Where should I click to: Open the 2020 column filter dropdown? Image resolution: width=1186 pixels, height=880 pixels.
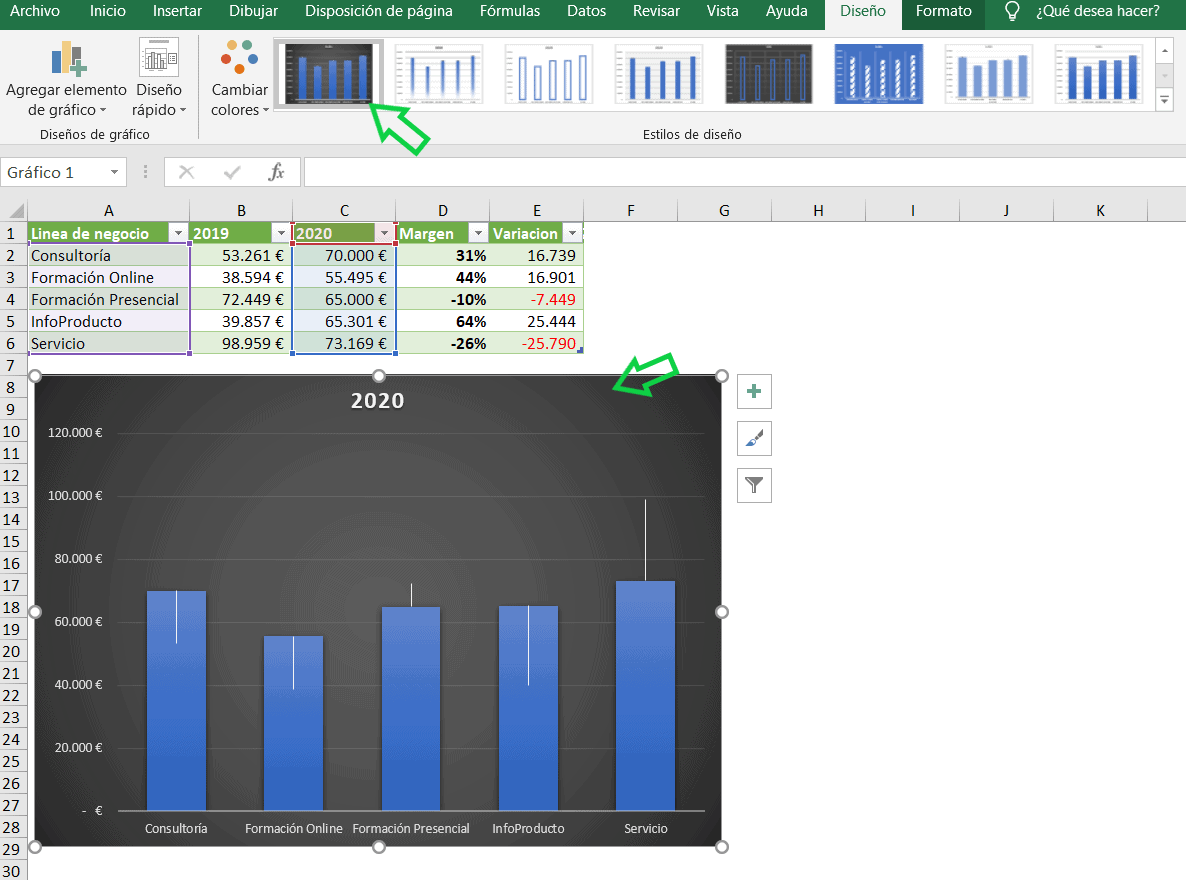point(384,233)
